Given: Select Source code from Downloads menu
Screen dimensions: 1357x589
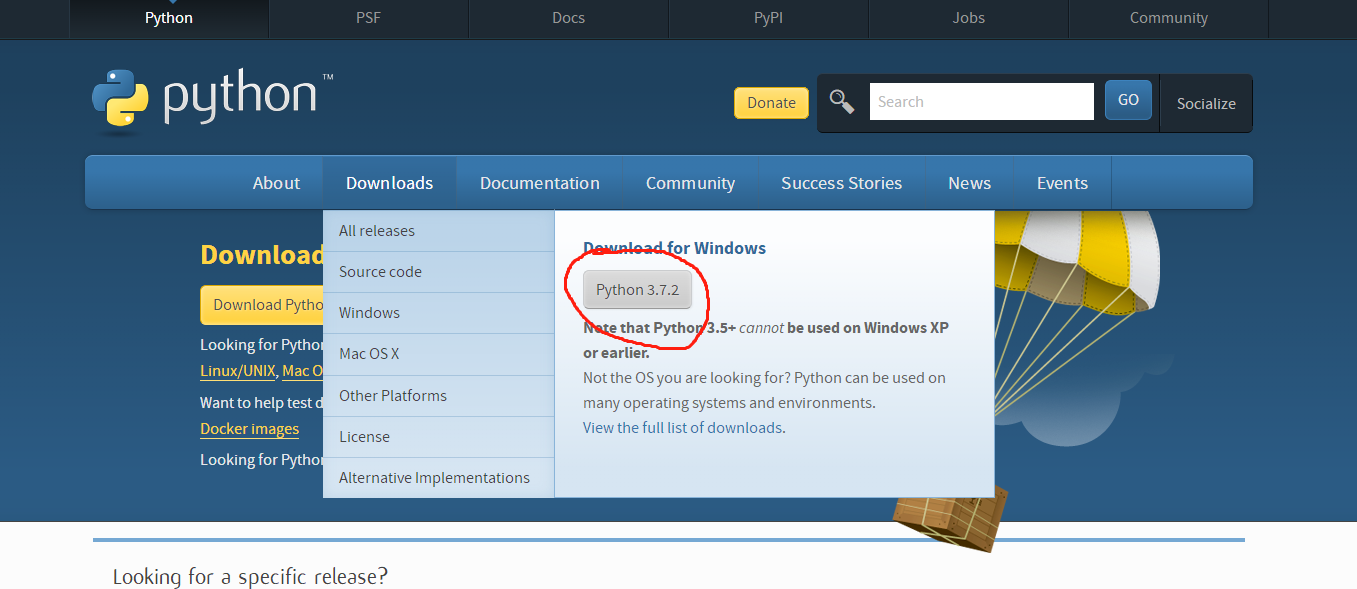Looking at the screenshot, I should pyautogui.click(x=438, y=272).
